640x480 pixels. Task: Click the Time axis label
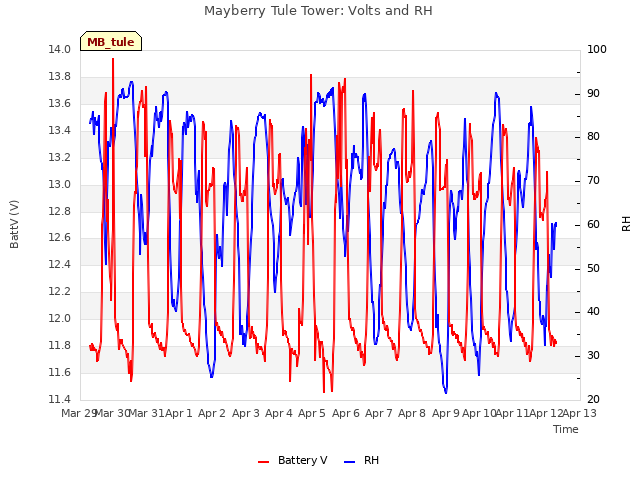point(566,429)
